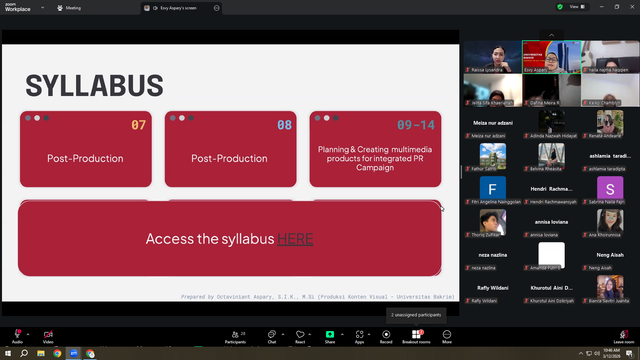The height and width of the screenshot is (360, 640).
Task: Select Dafina Meira's video thumbnail
Action: [x=551, y=90]
